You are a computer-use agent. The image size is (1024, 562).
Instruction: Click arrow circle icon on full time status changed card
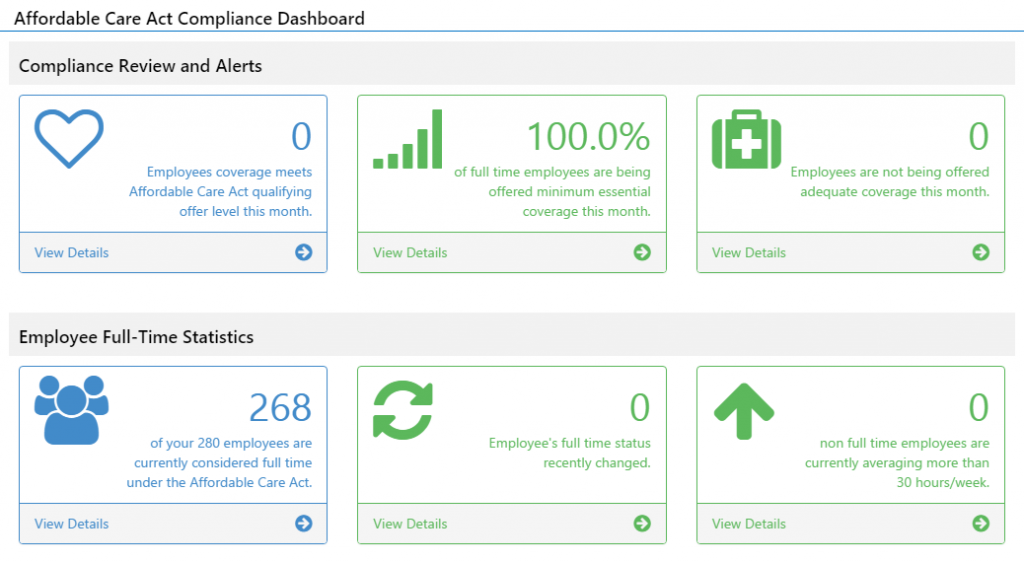642,523
